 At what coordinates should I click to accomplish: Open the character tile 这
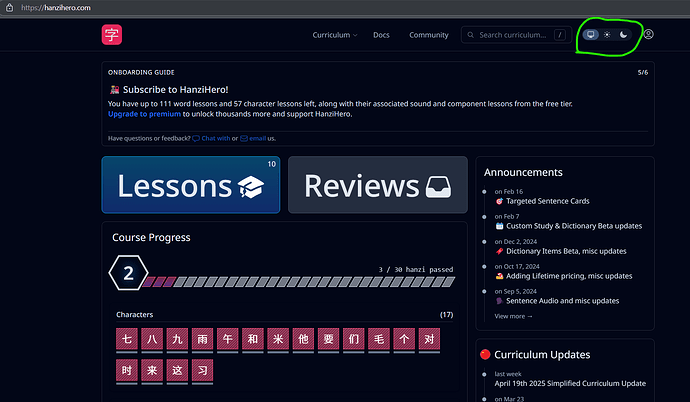(177, 370)
